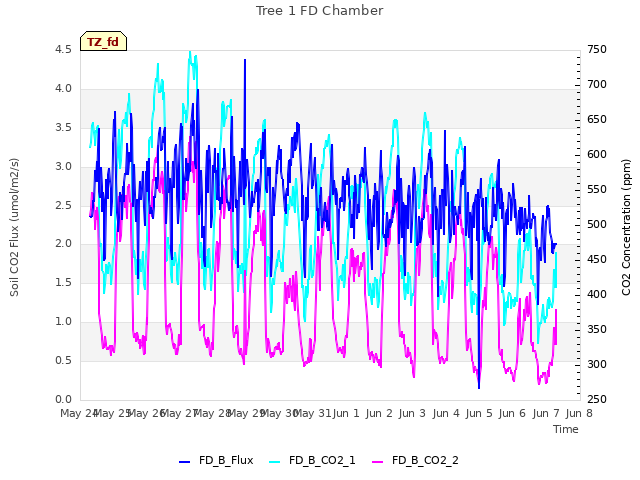Click the 1.0 left axis tick
This screenshot has height=480, width=640.
tap(63, 322)
